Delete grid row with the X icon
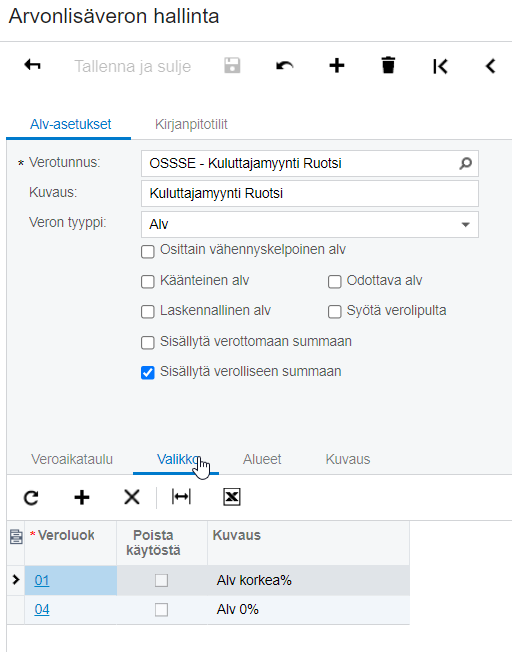Image resolution: width=512 pixels, height=652 pixels. point(132,497)
